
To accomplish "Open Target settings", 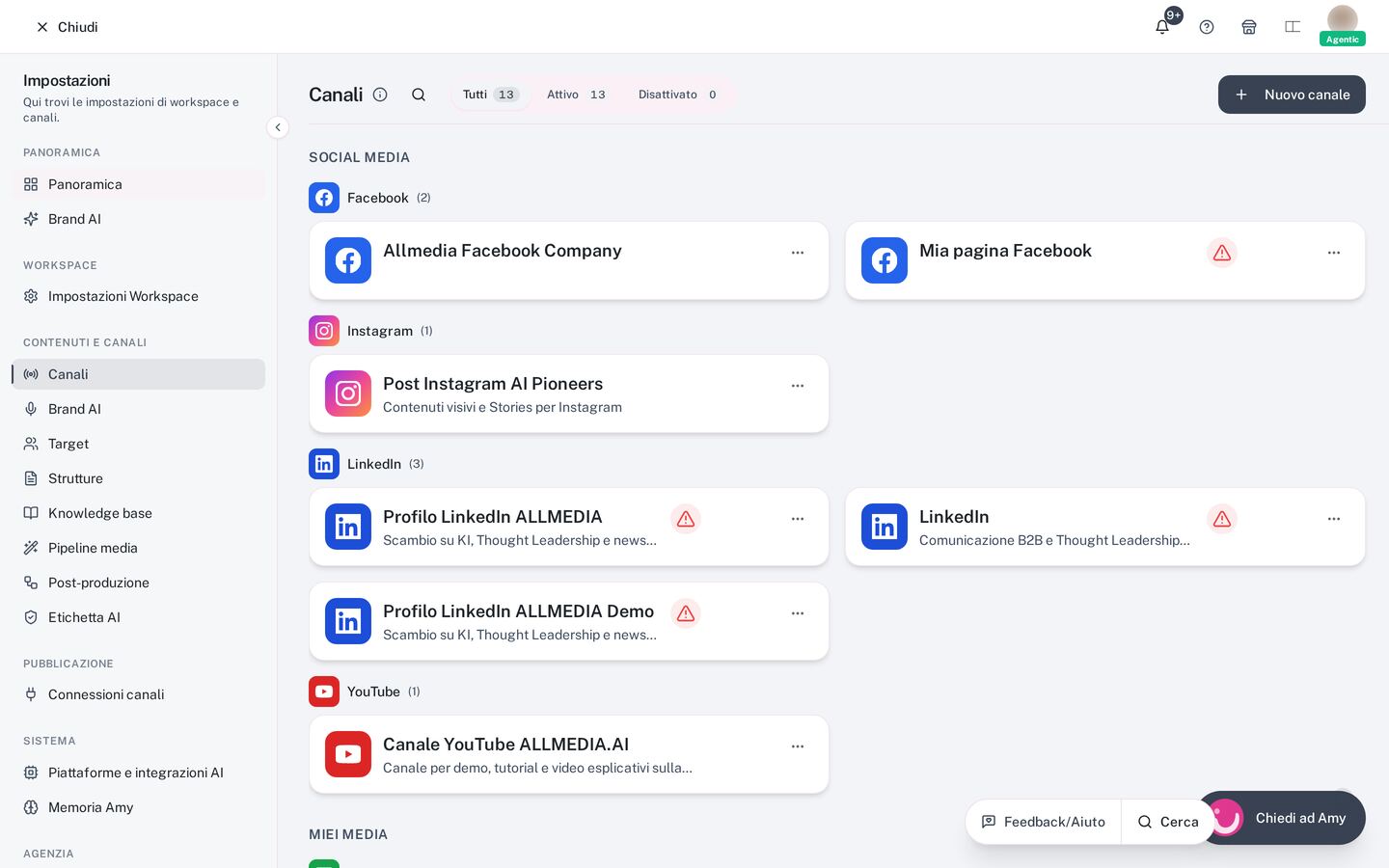I will (x=139, y=444).
